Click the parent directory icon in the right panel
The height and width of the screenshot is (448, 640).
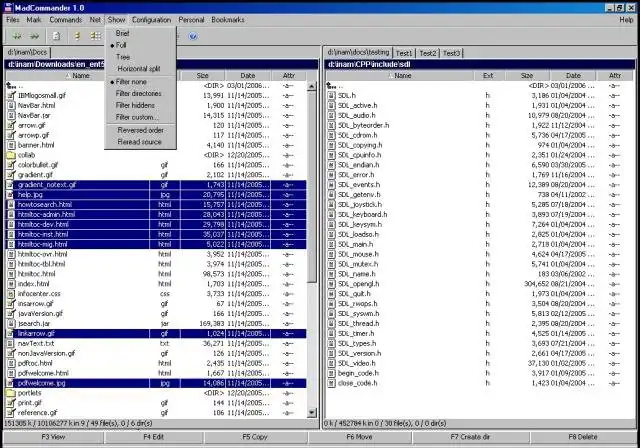(x=331, y=85)
